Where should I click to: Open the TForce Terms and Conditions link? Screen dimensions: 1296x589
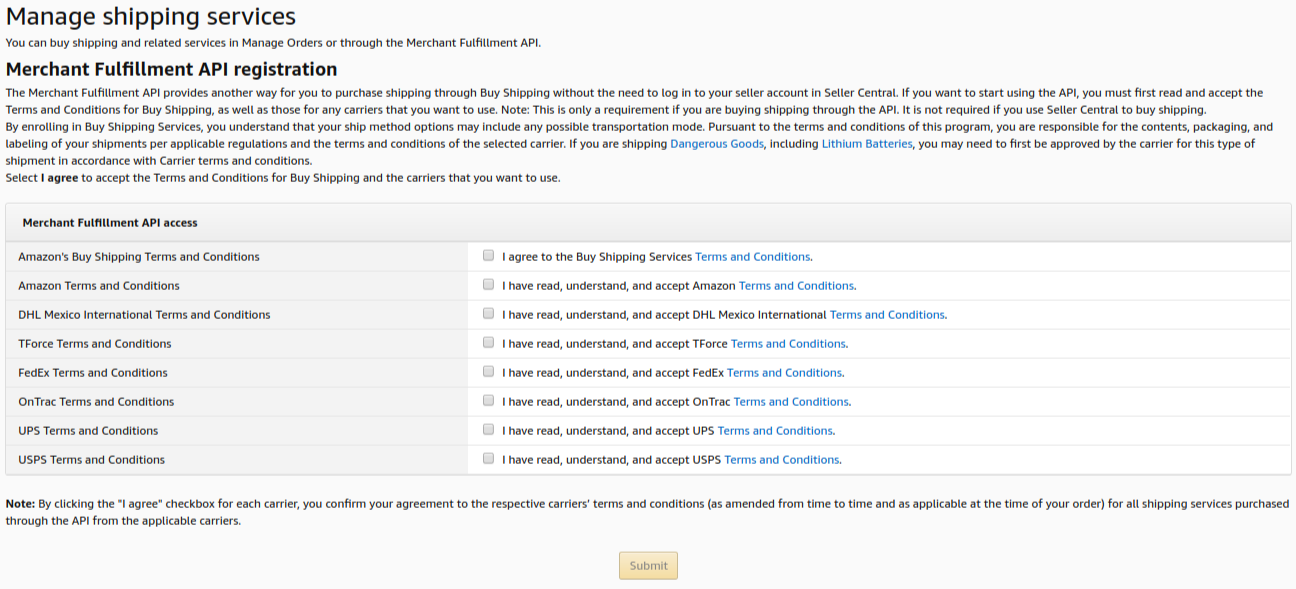point(788,343)
